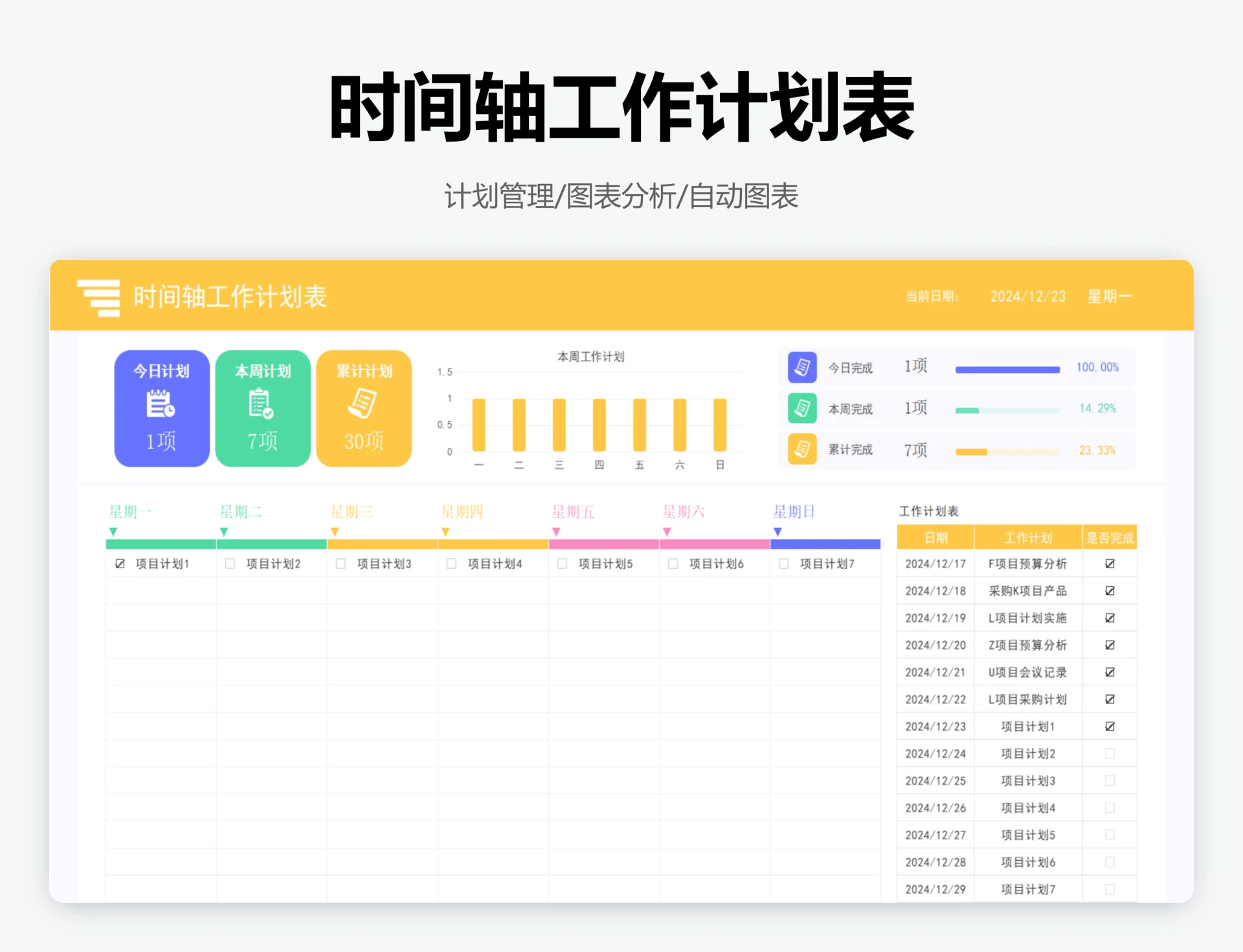This screenshot has height=952, width=1243.
Task: Click the yellow 累计完成 icon
Action: pyautogui.click(x=801, y=450)
